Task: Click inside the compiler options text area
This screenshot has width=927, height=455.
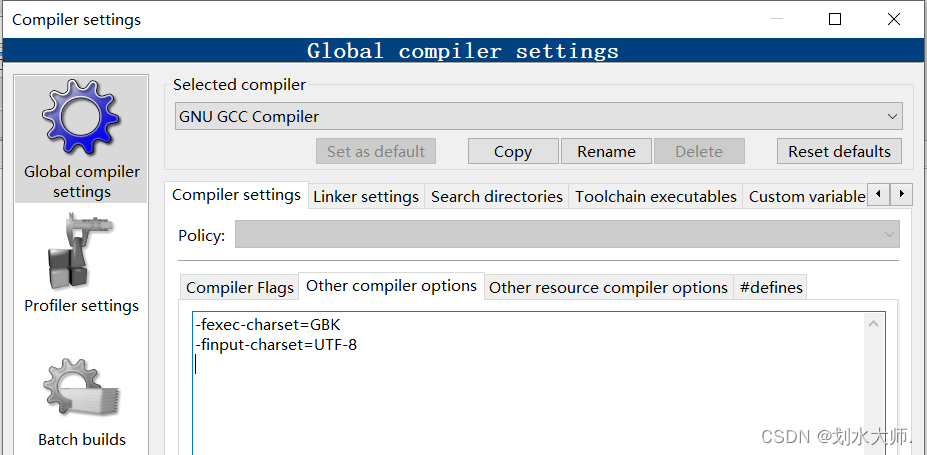Action: [530, 400]
